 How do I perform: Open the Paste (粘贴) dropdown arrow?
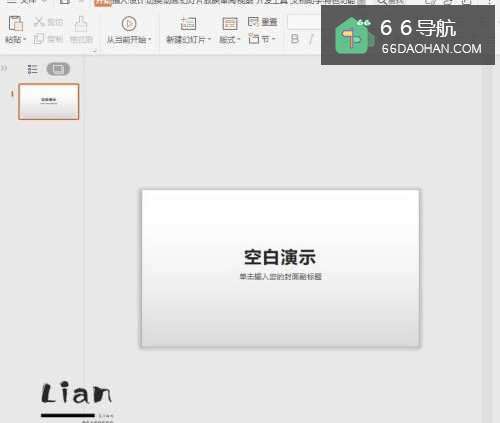click(x=25, y=40)
